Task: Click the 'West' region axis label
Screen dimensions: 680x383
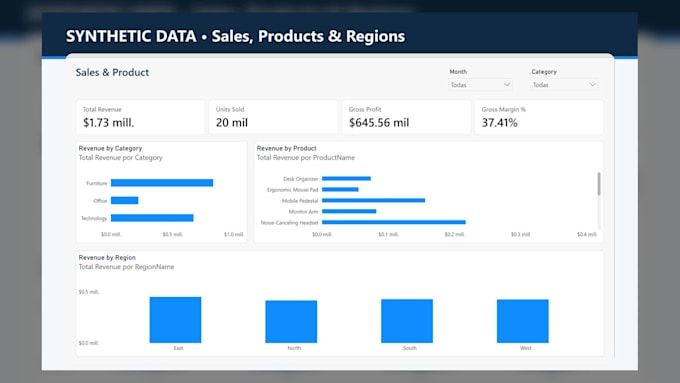Action: click(526, 348)
